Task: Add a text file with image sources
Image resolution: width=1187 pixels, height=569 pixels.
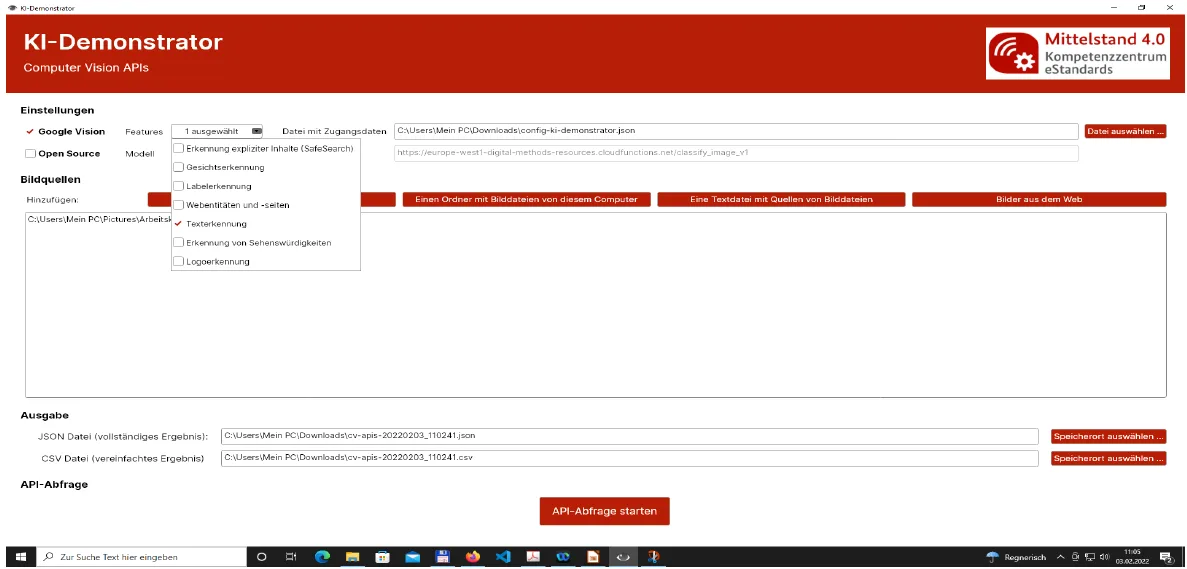Action: point(781,200)
